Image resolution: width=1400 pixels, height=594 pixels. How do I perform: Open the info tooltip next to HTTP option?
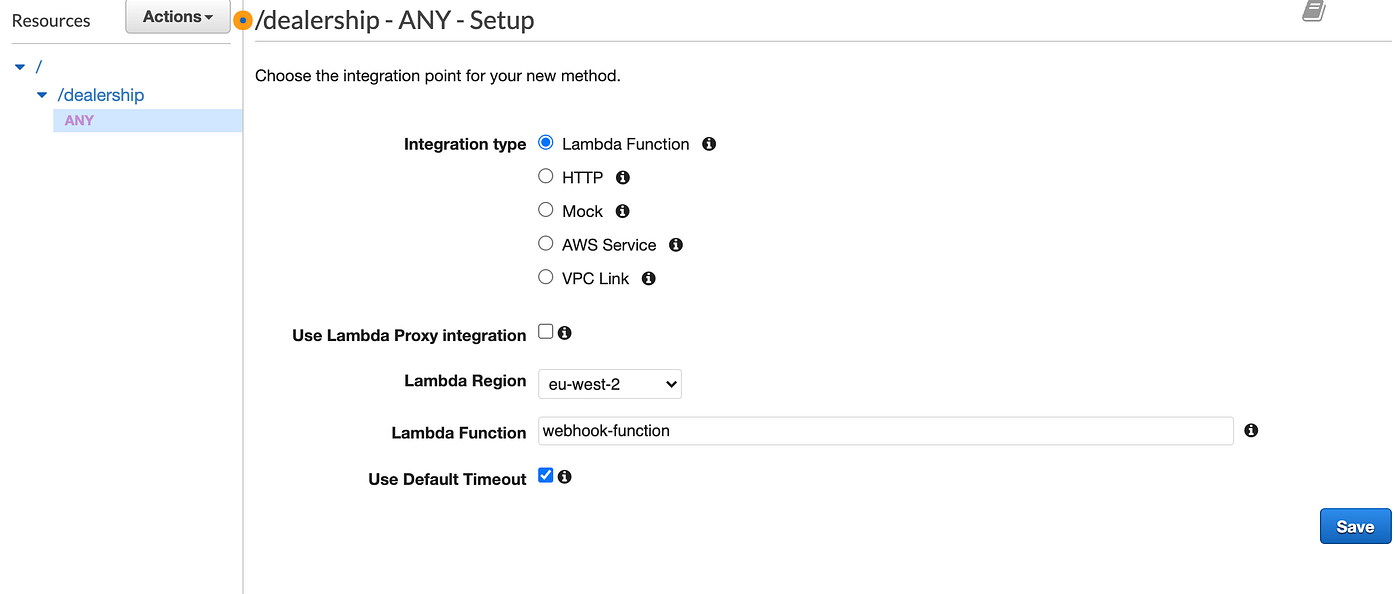click(x=622, y=177)
